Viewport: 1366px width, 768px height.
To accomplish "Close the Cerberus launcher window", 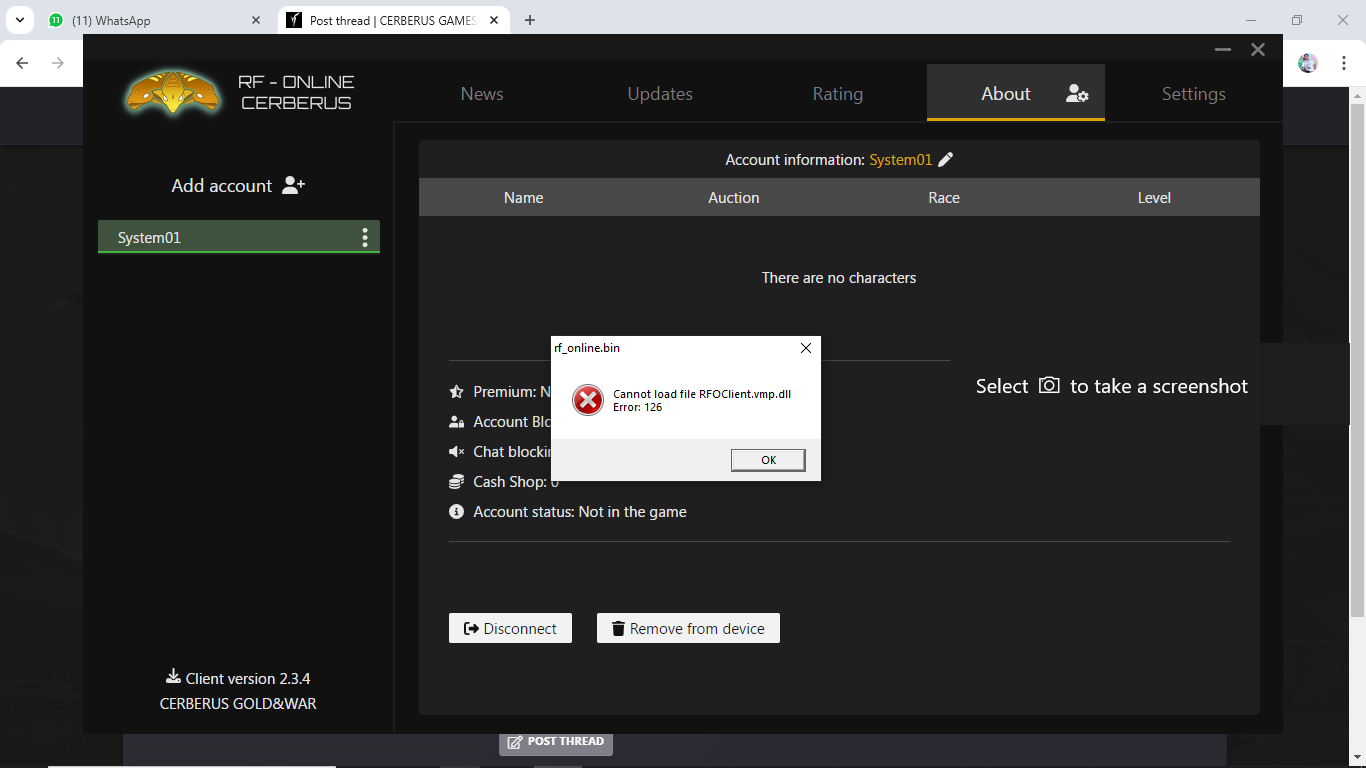I will click(1258, 49).
